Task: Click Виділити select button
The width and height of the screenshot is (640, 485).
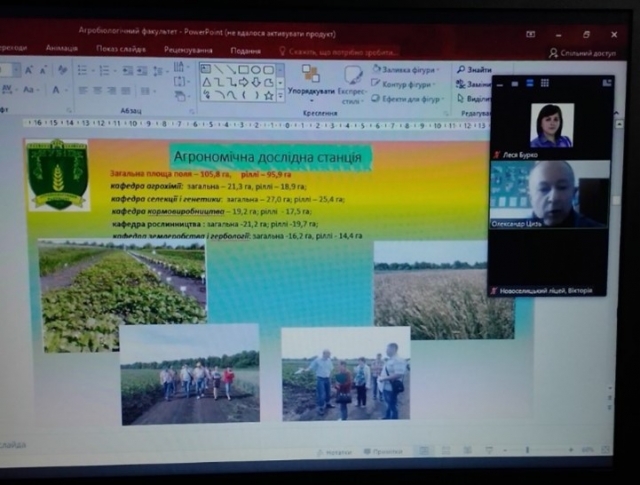Action: [x=474, y=98]
